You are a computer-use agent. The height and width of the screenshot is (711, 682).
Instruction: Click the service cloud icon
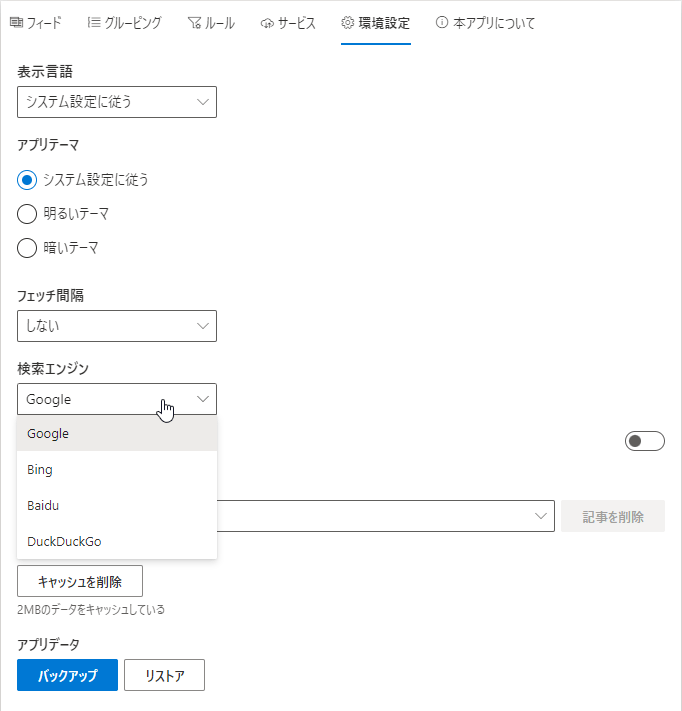(267, 23)
